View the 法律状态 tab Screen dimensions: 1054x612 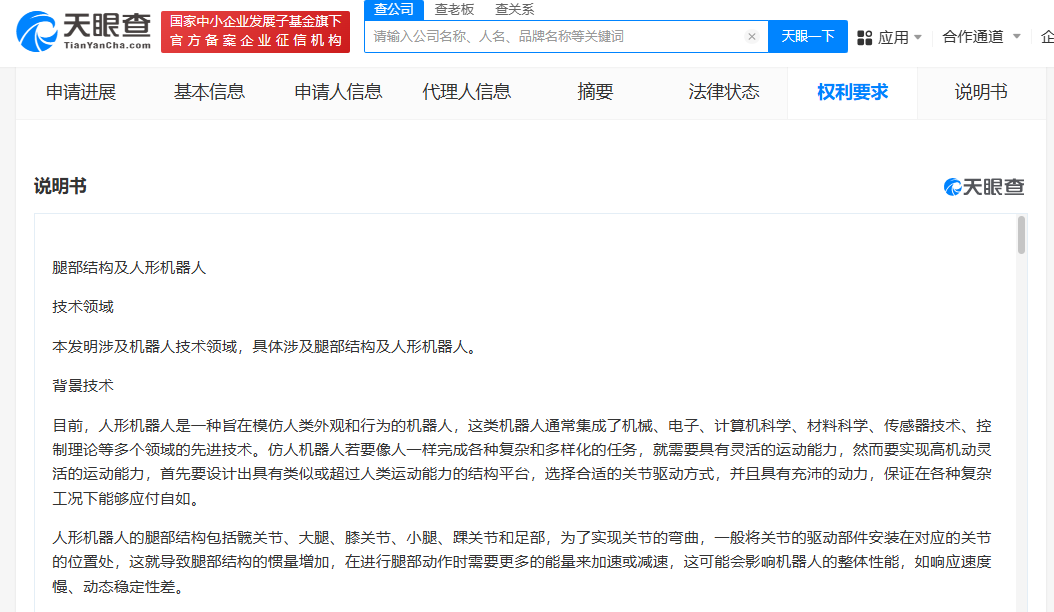pyautogui.click(x=723, y=92)
